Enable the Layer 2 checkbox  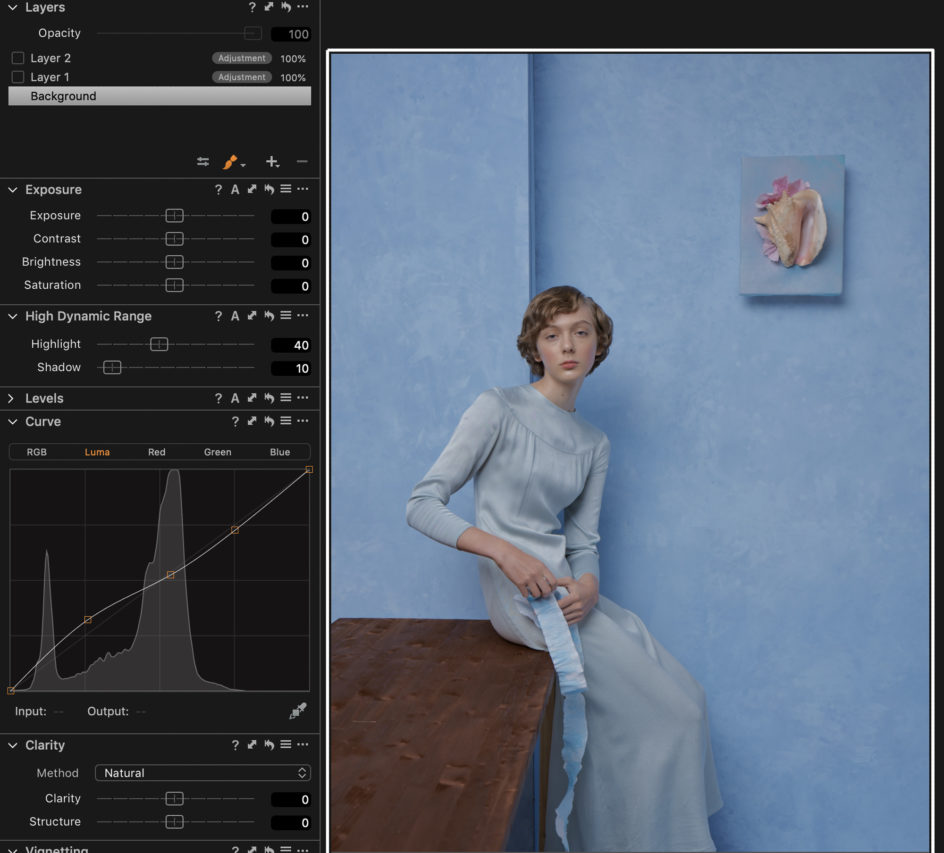[18, 58]
